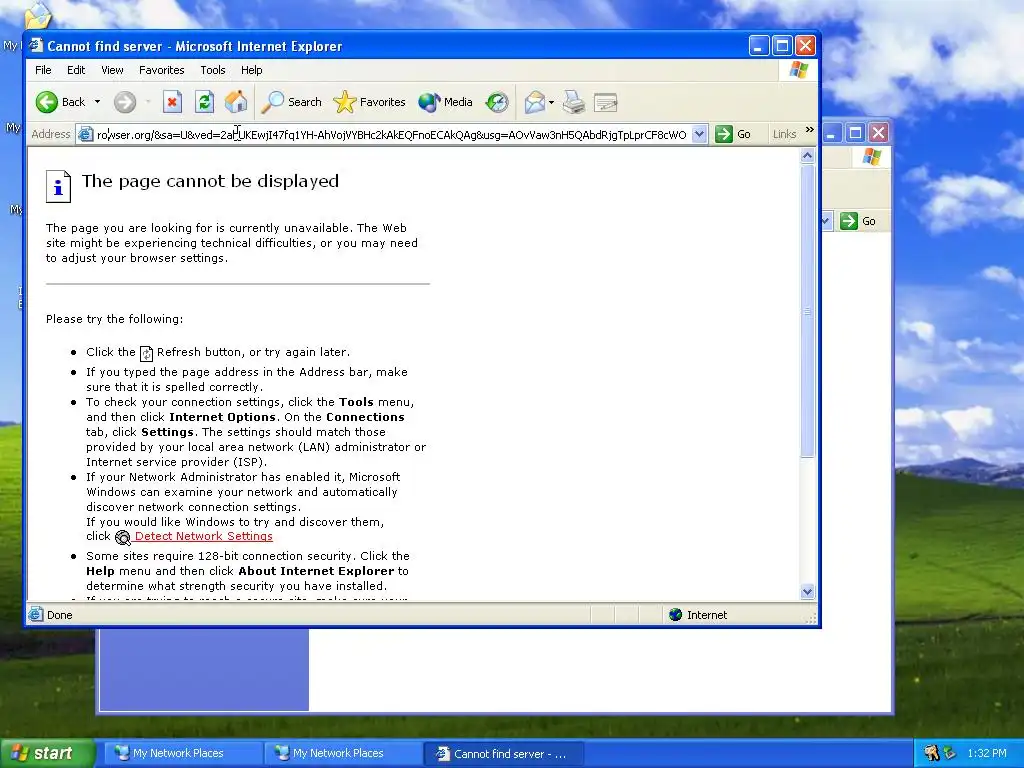Click the Edit page icon in toolbar
Viewport: 1024px width, 768px height.
click(x=605, y=102)
